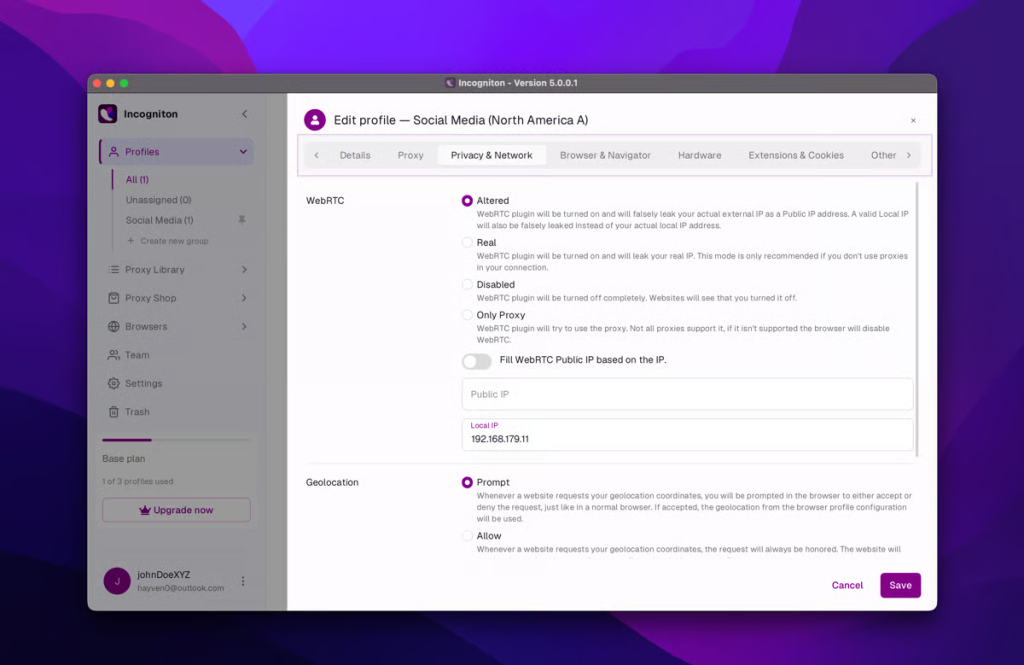Open the three-dot menu beside johnDoeXYZ

point(243,581)
